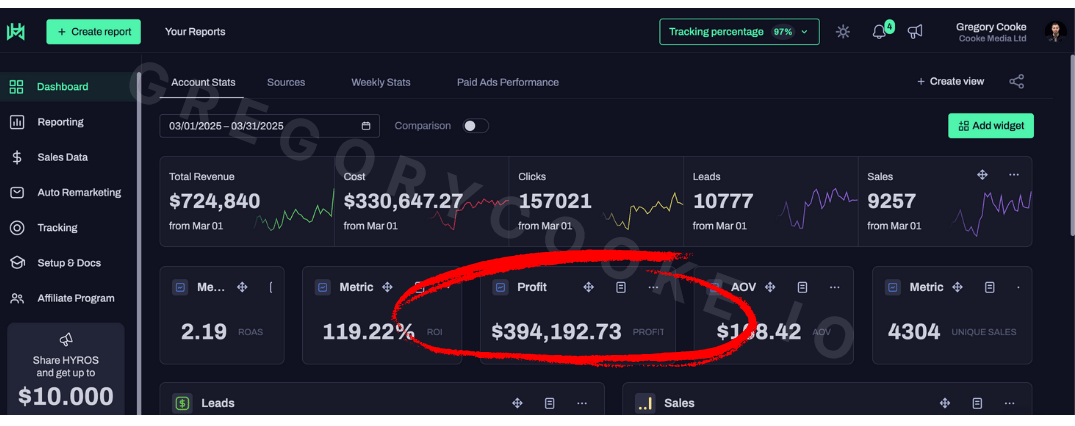
Task: Click the Share HYROS promo card
Action: point(66,368)
